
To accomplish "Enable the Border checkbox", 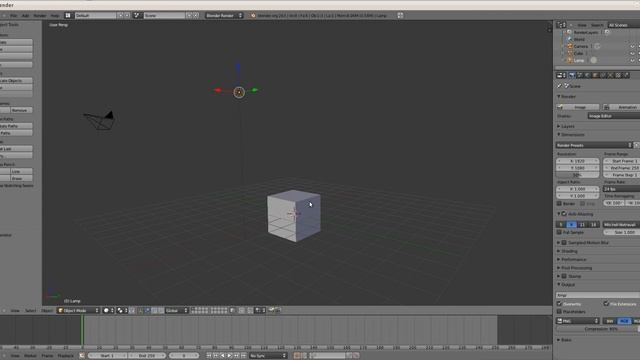I will [560, 203].
